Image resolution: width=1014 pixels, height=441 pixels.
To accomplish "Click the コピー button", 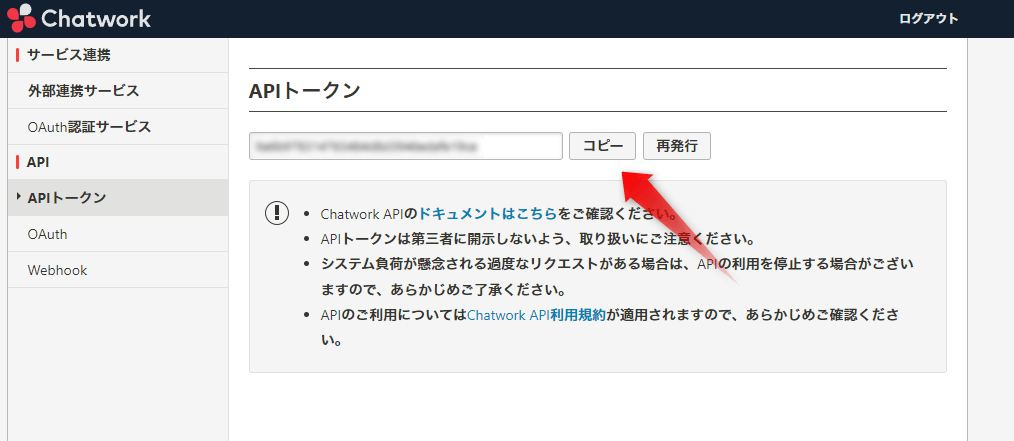I will tap(603, 146).
